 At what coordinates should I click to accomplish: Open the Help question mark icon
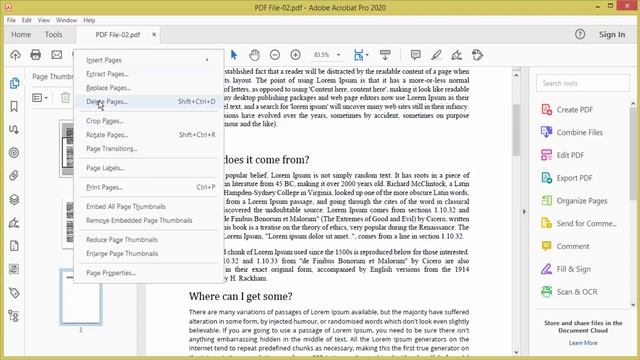580,35
